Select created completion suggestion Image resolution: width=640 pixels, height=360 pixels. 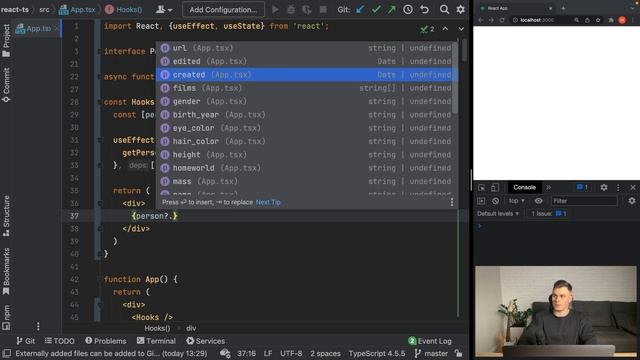coord(307,75)
